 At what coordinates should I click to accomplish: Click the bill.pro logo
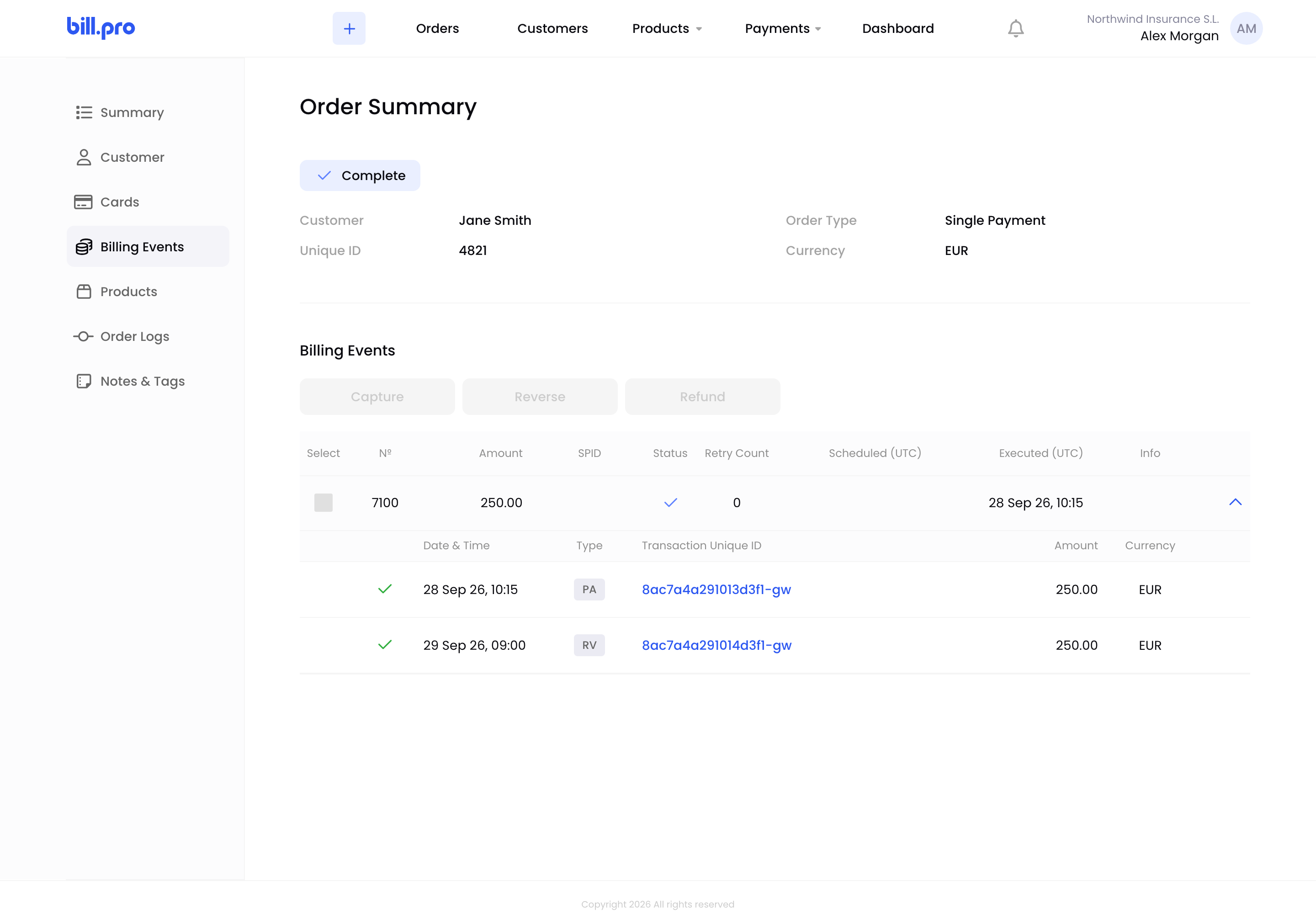pyautogui.click(x=101, y=27)
